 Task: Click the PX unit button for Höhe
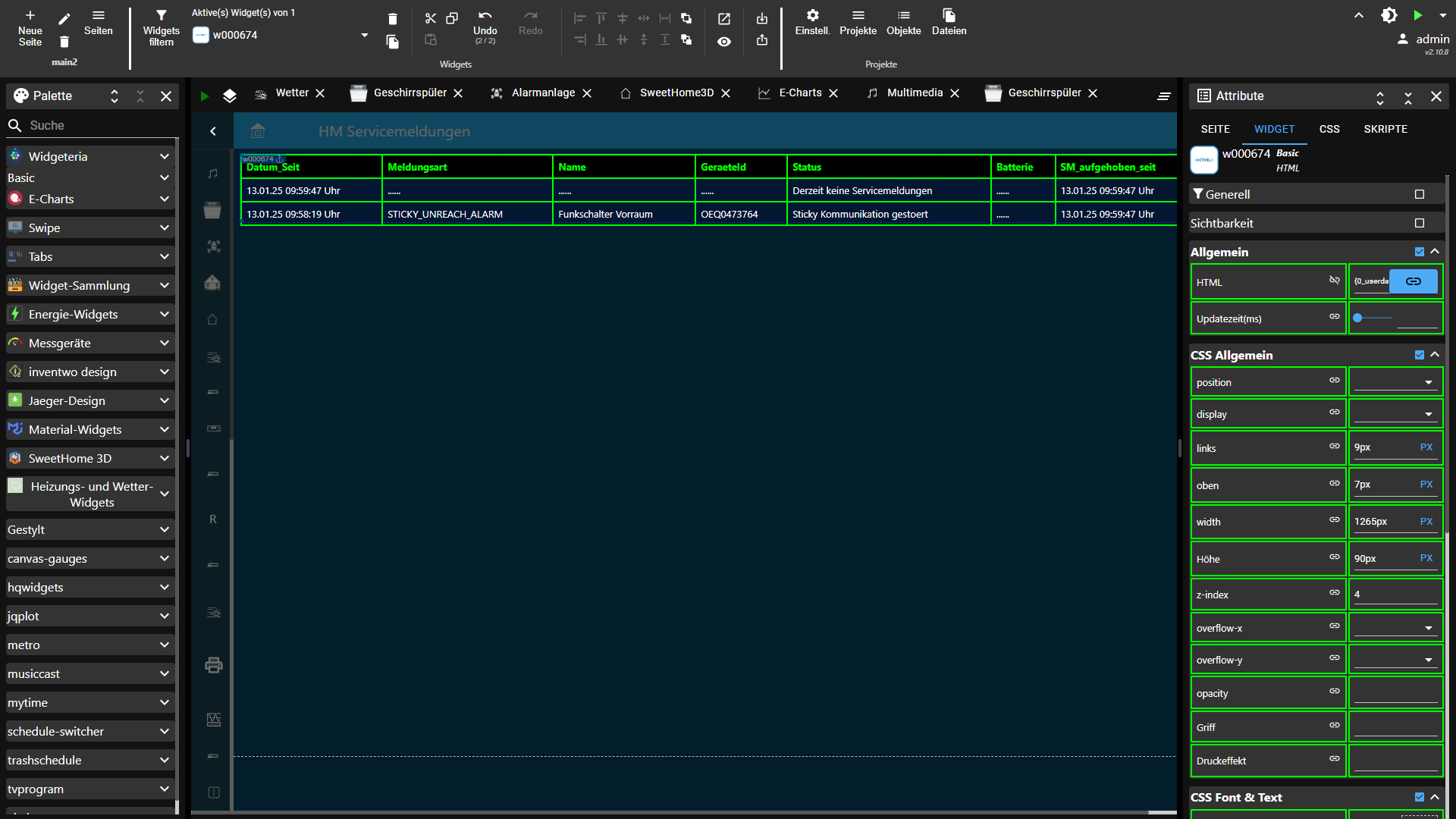tap(1426, 558)
